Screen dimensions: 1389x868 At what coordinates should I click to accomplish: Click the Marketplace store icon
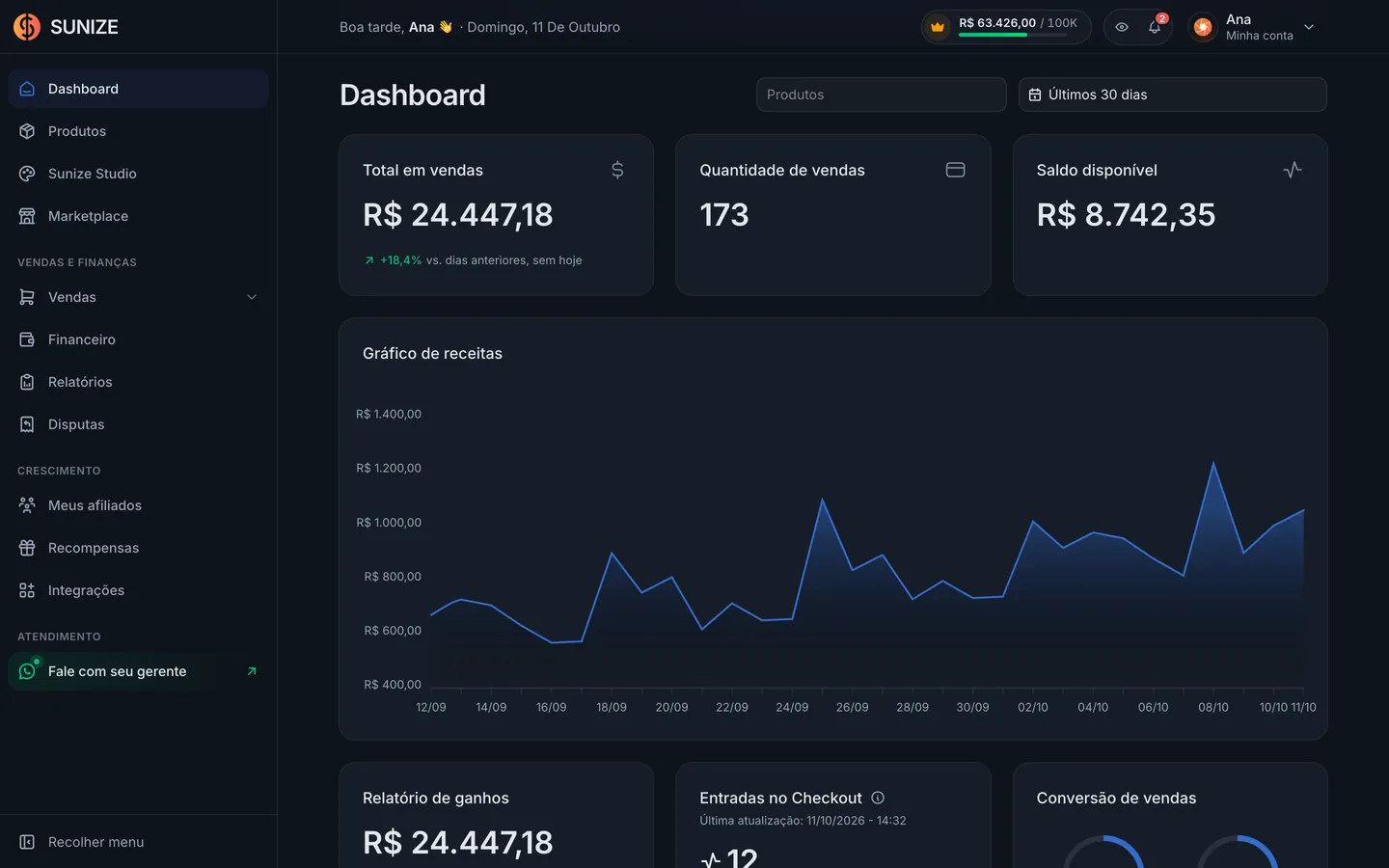pos(27,216)
